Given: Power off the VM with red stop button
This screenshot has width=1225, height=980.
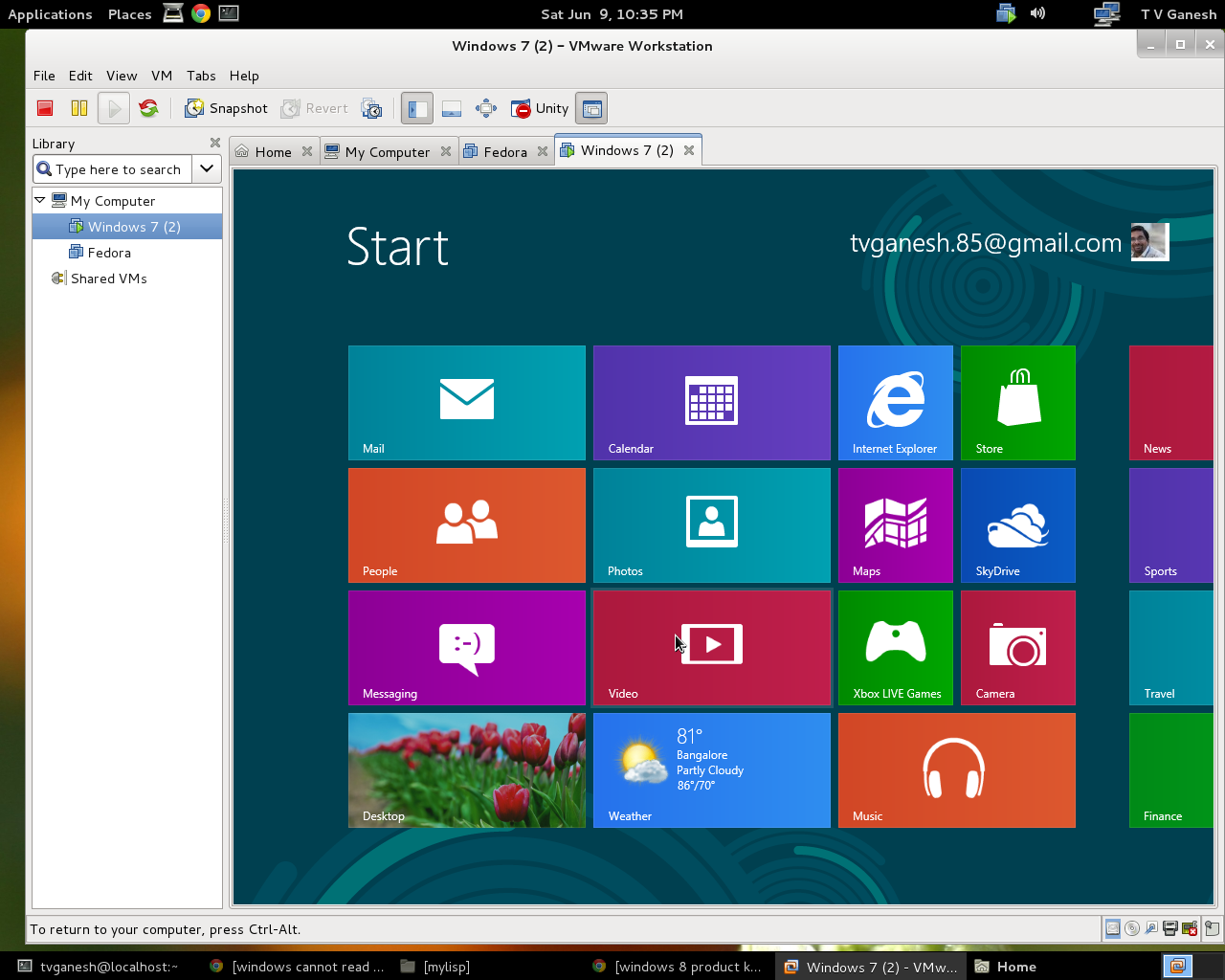Looking at the screenshot, I should point(45,108).
